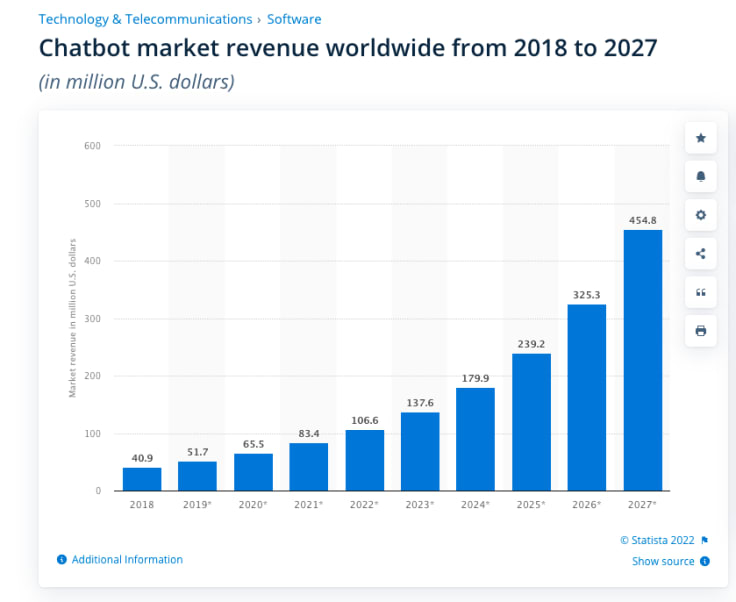Open chart settings gear icon

700,215
